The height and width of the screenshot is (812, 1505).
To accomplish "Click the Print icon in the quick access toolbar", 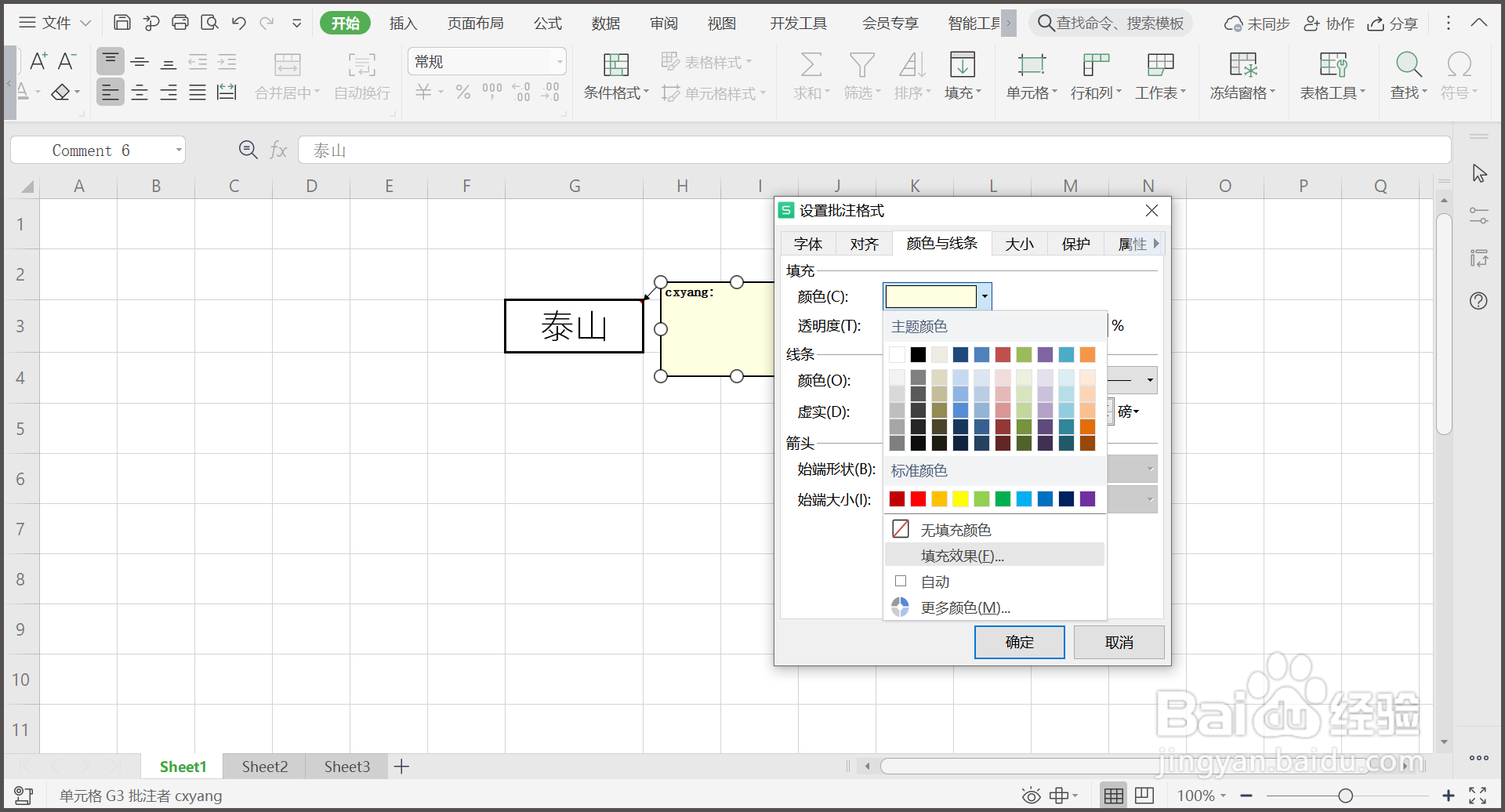I will point(180,23).
